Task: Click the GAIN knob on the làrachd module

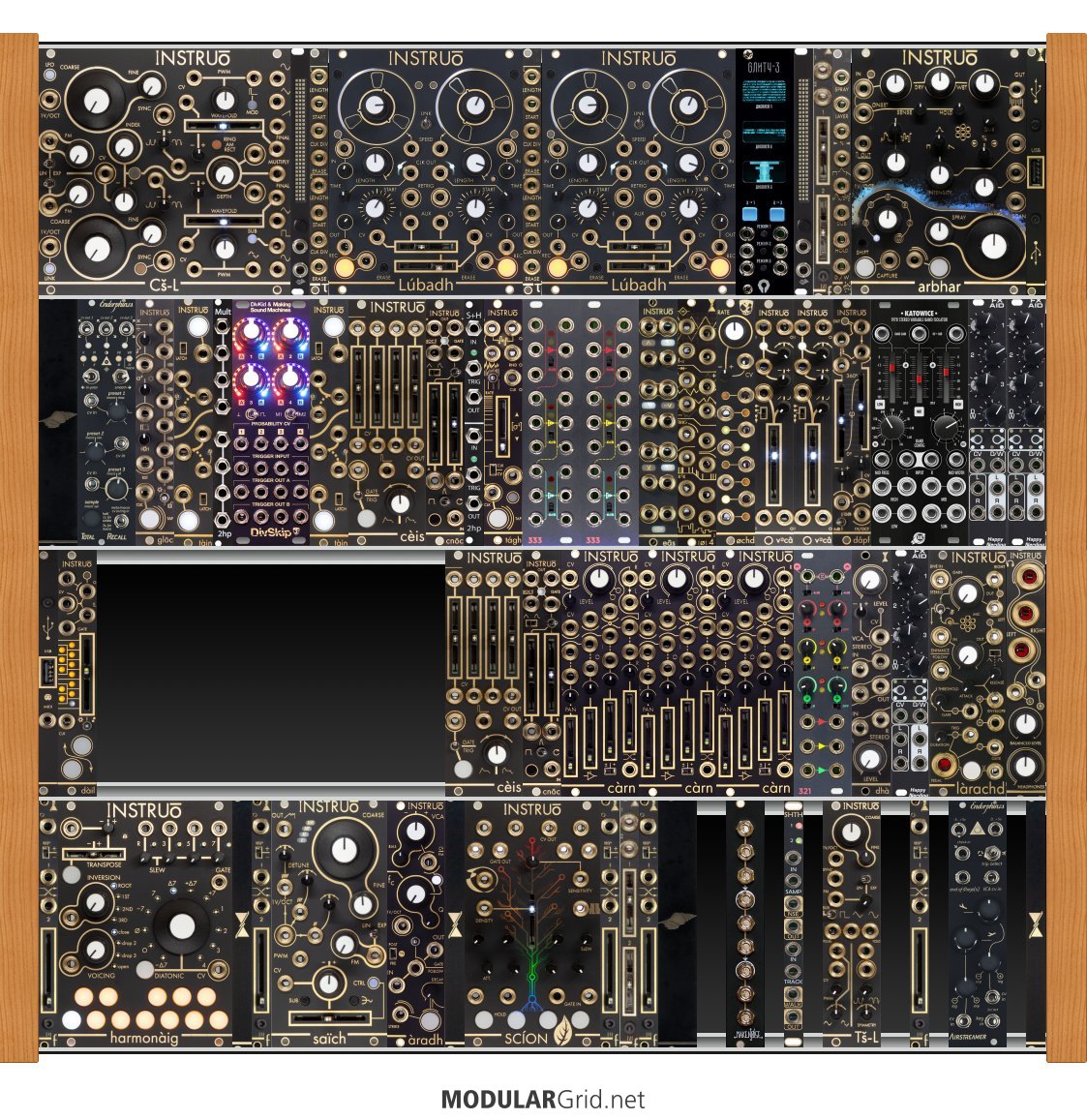Action: 968,592
